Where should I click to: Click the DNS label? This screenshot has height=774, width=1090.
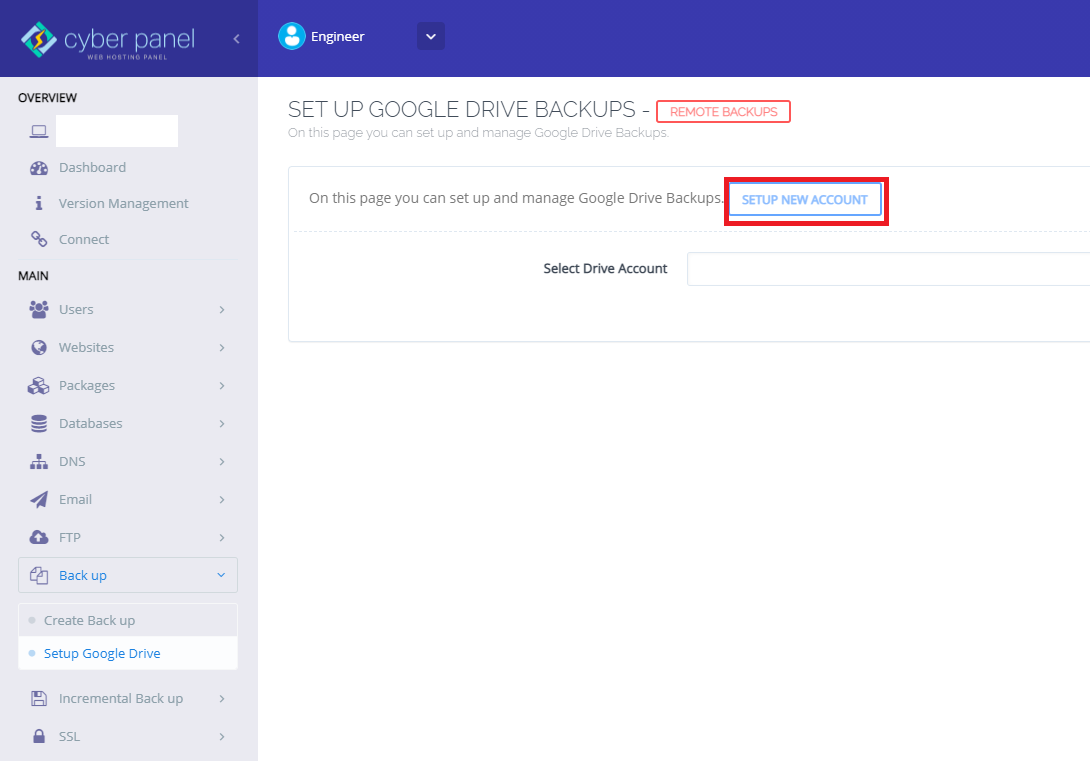72,462
